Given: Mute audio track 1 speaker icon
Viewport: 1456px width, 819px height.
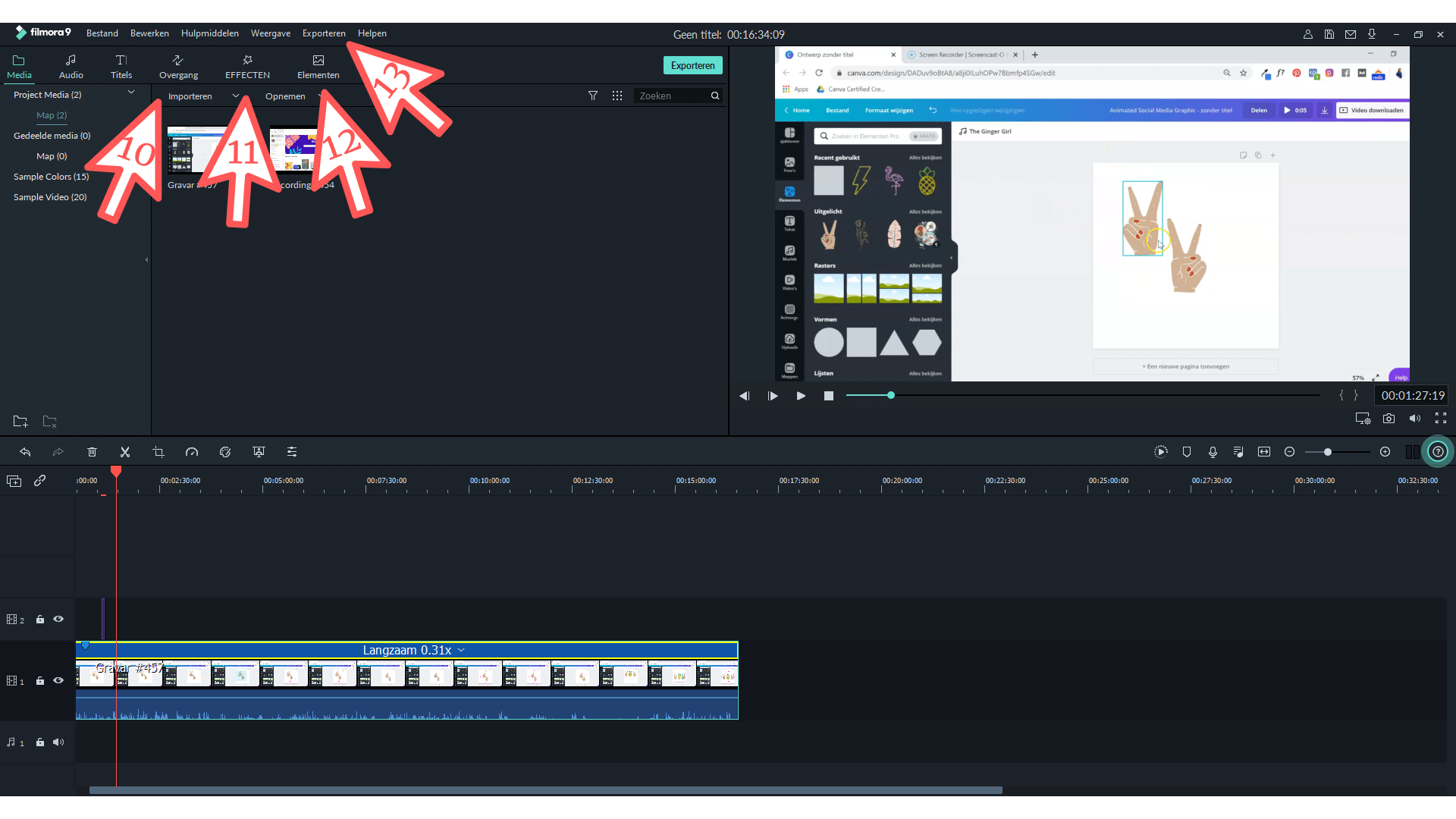Looking at the screenshot, I should [58, 742].
